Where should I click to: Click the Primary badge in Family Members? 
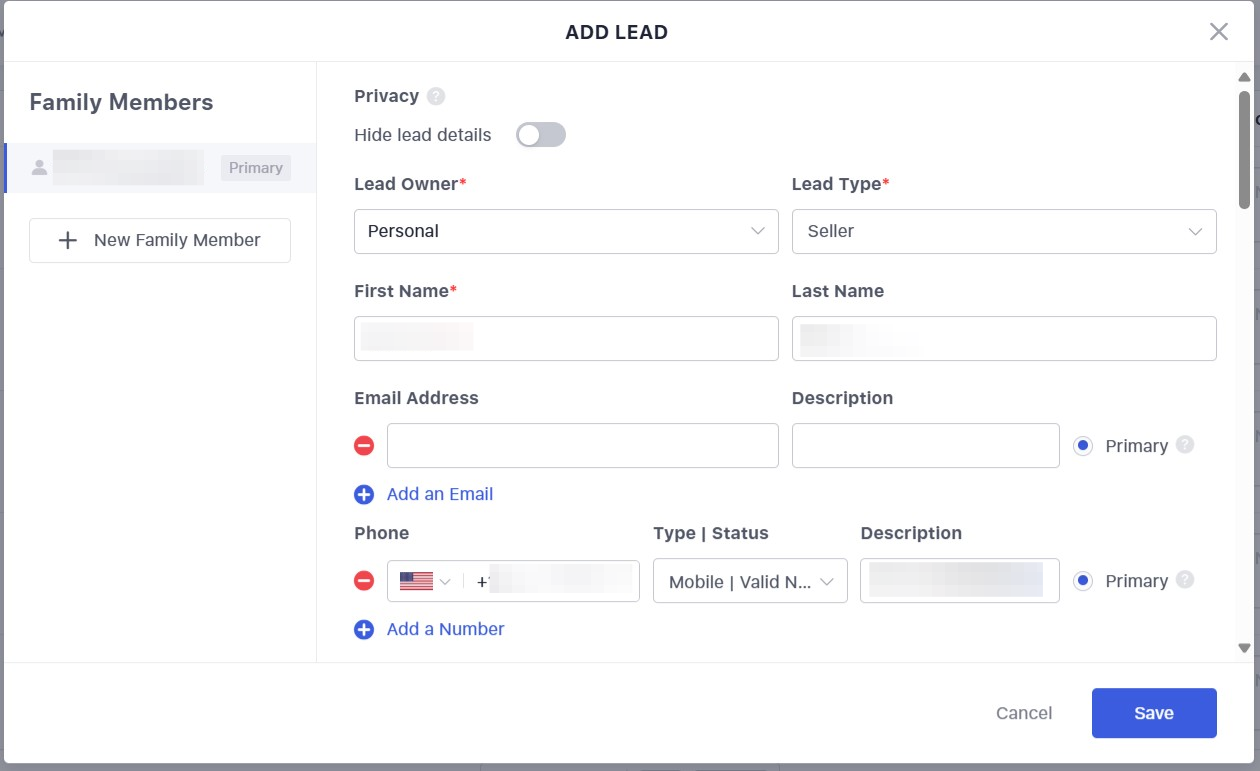(255, 167)
